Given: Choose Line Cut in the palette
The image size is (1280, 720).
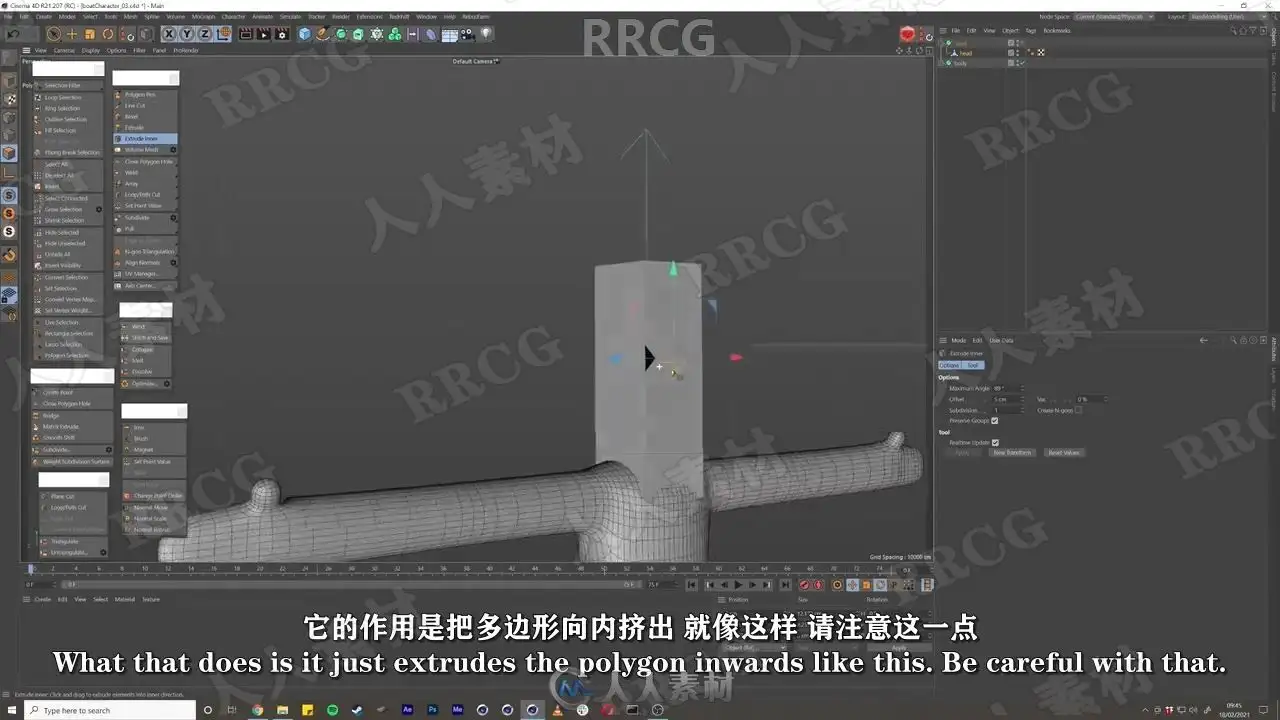Looking at the screenshot, I should (145, 105).
